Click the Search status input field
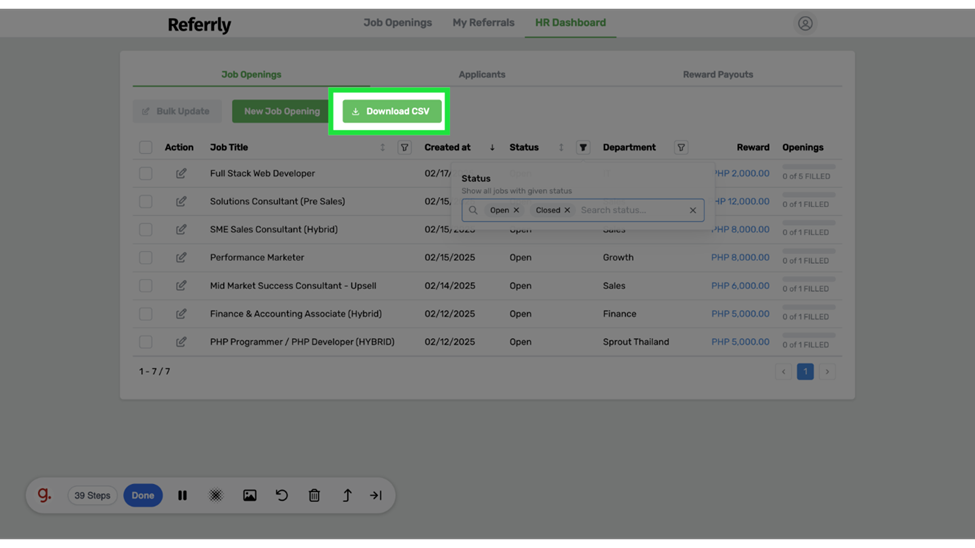Viewport: 975px width, 548px height. click(x=630, y=210)
